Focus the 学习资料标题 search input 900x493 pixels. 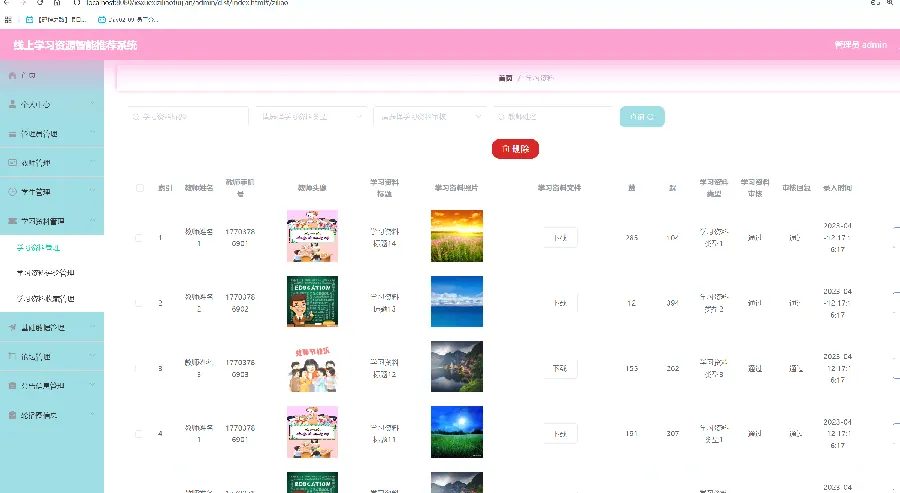coord(188,117)
